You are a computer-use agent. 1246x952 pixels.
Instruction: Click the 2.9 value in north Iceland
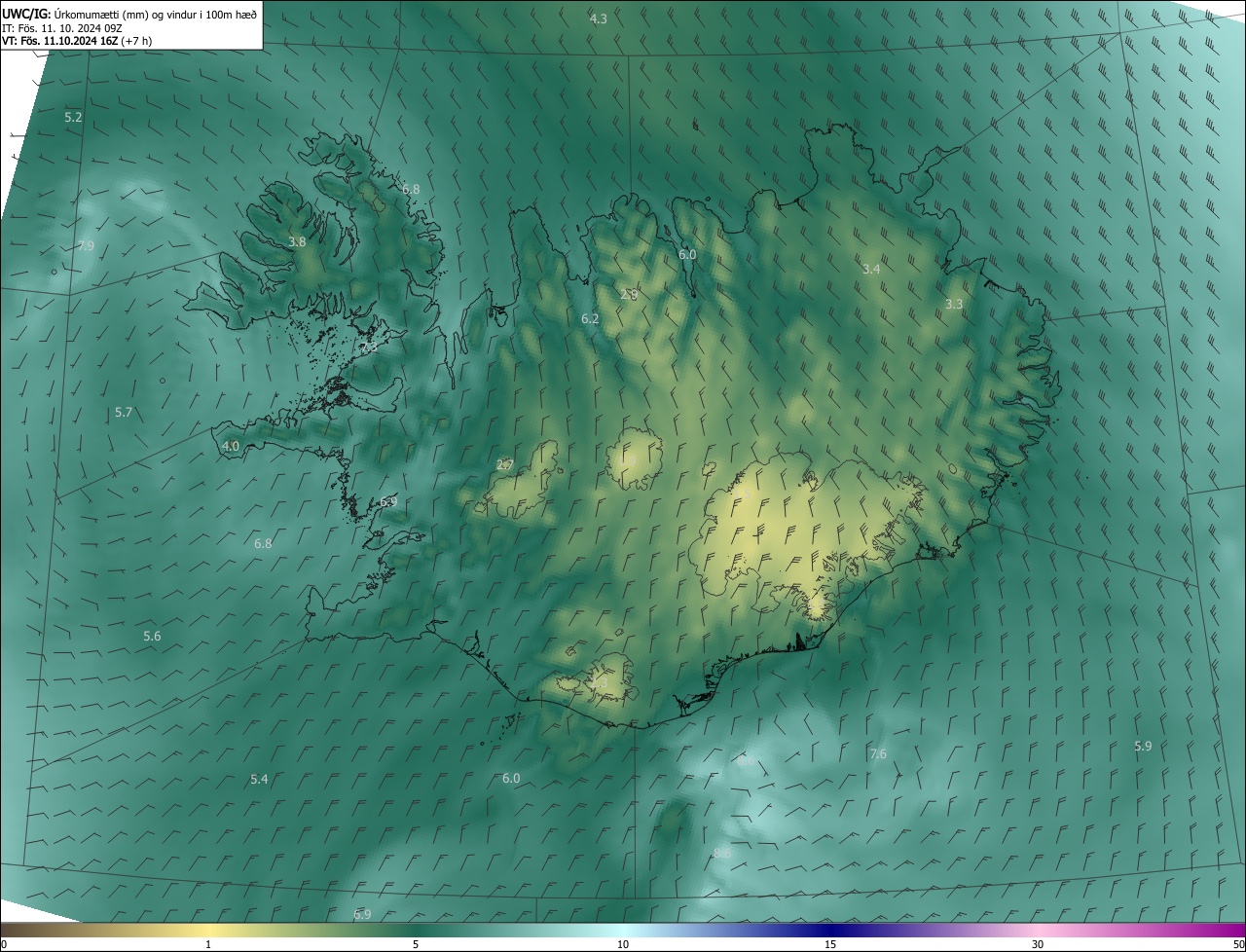(629, 294)
